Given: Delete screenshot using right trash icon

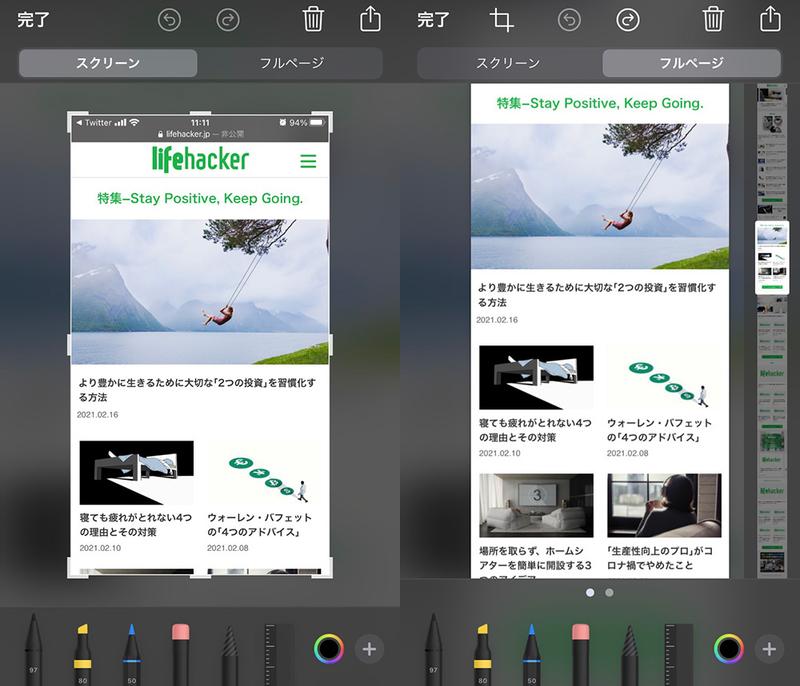Looking at the screenshot, I should (713, 19).
